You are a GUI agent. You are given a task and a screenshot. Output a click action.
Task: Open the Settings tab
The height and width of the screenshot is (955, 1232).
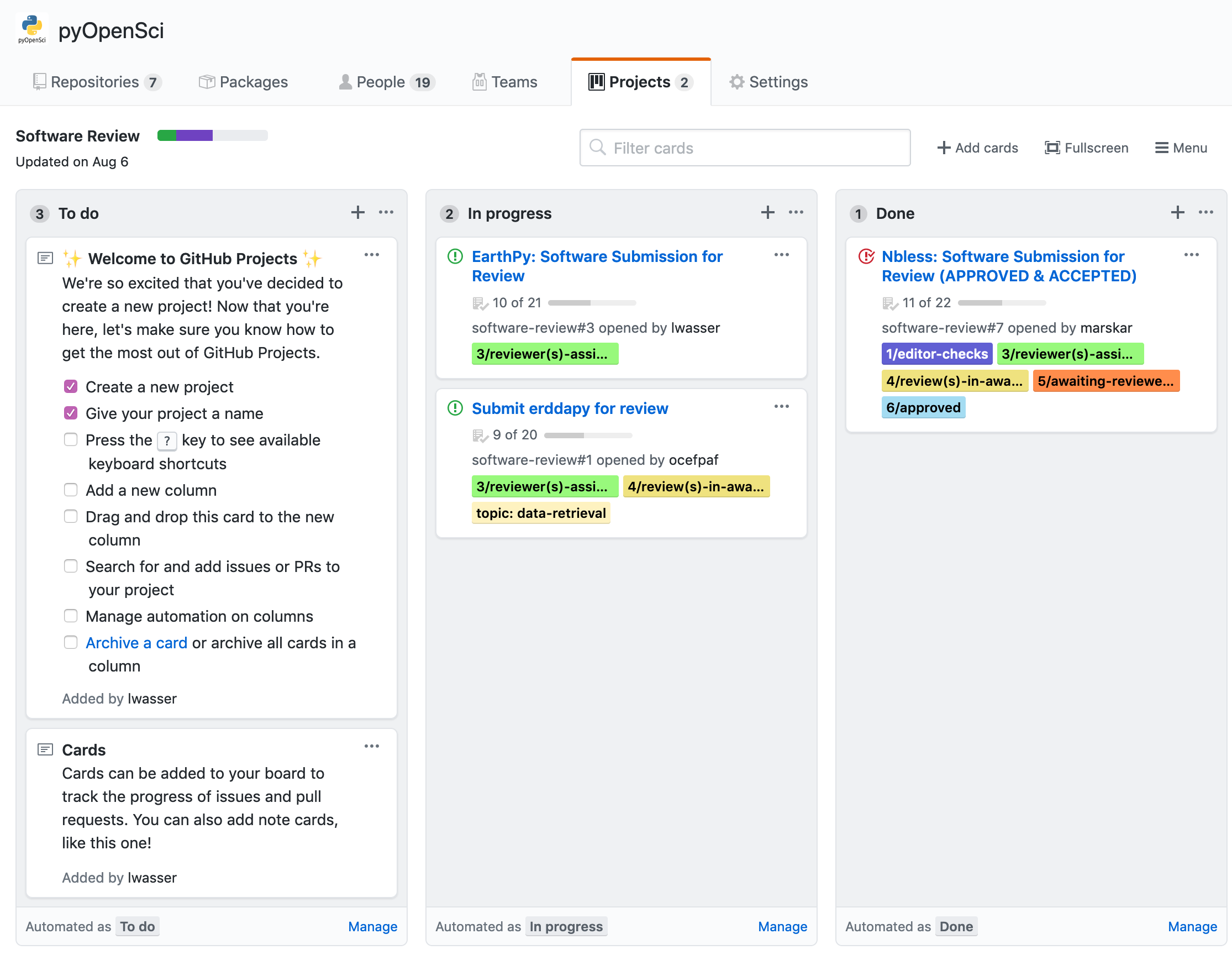point(768,82)
